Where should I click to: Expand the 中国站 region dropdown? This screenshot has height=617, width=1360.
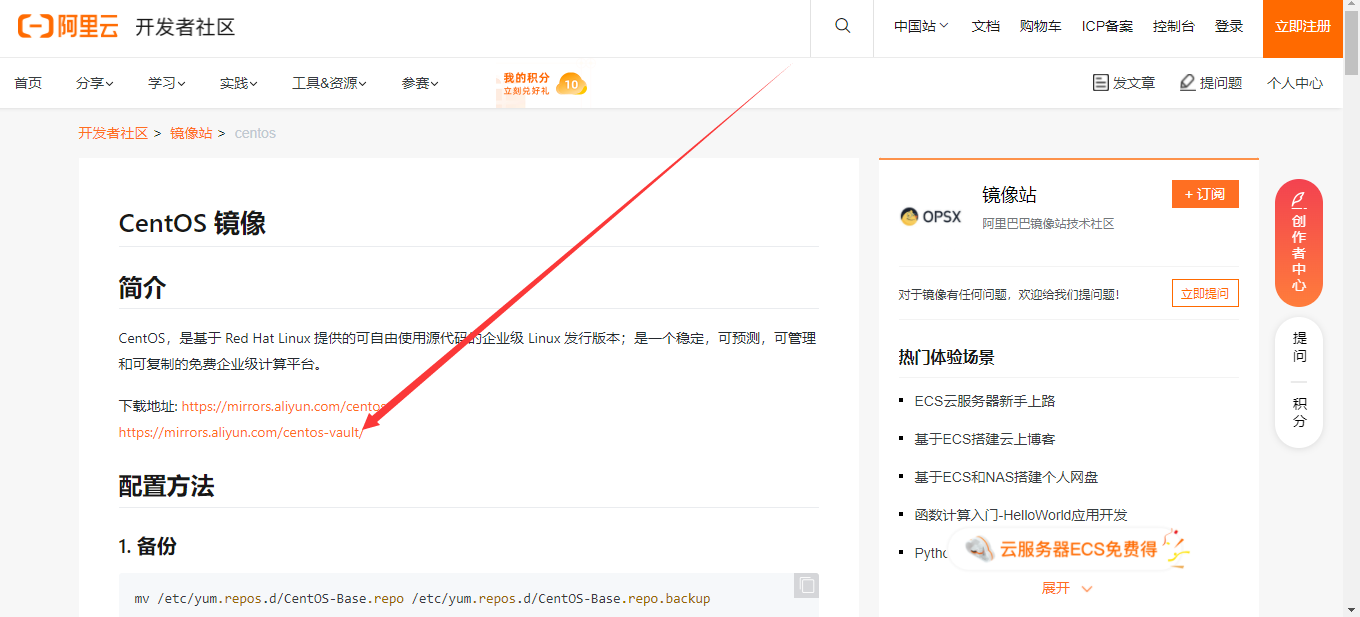(x=921, y=26)
